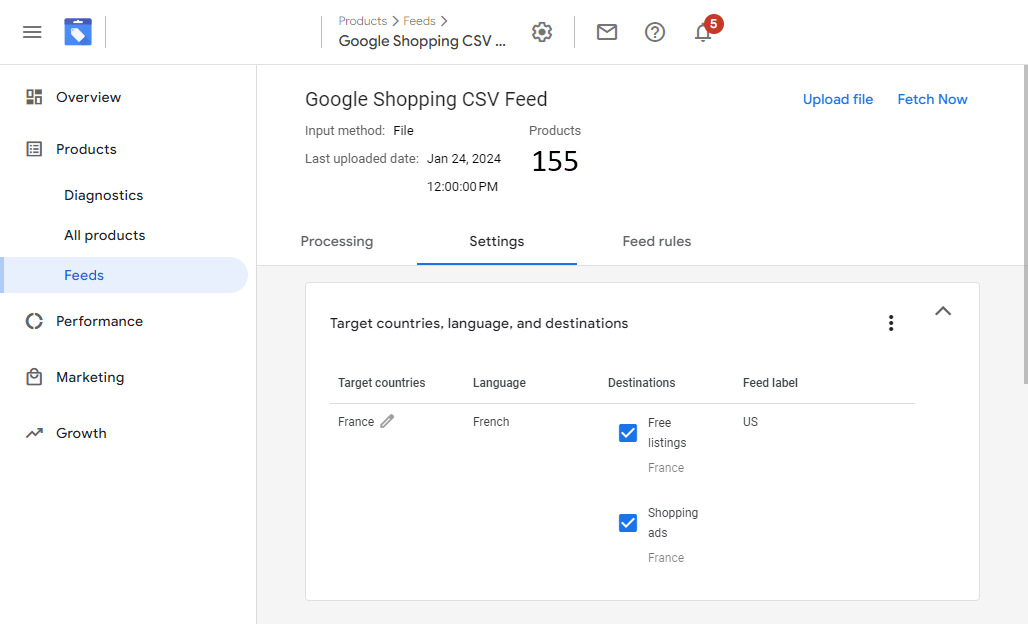Click the Destinations column header
This screenshot has width=1028, height=624.
641,383
